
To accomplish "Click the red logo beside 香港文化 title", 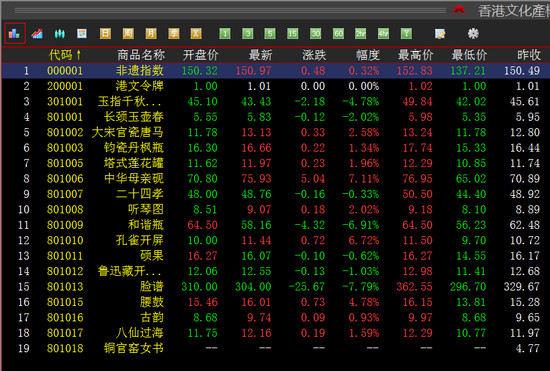I will click(x=459, y=9).
